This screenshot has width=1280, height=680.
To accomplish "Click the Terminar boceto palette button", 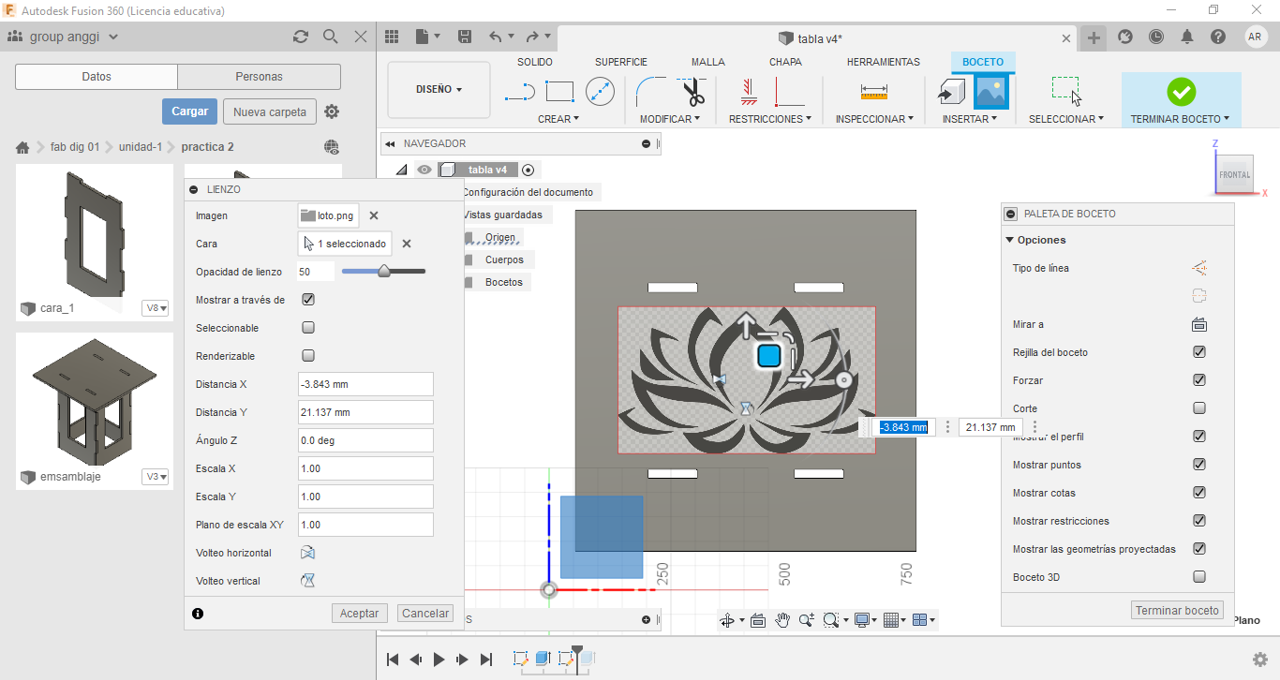I will click(x=1177, y=610).
